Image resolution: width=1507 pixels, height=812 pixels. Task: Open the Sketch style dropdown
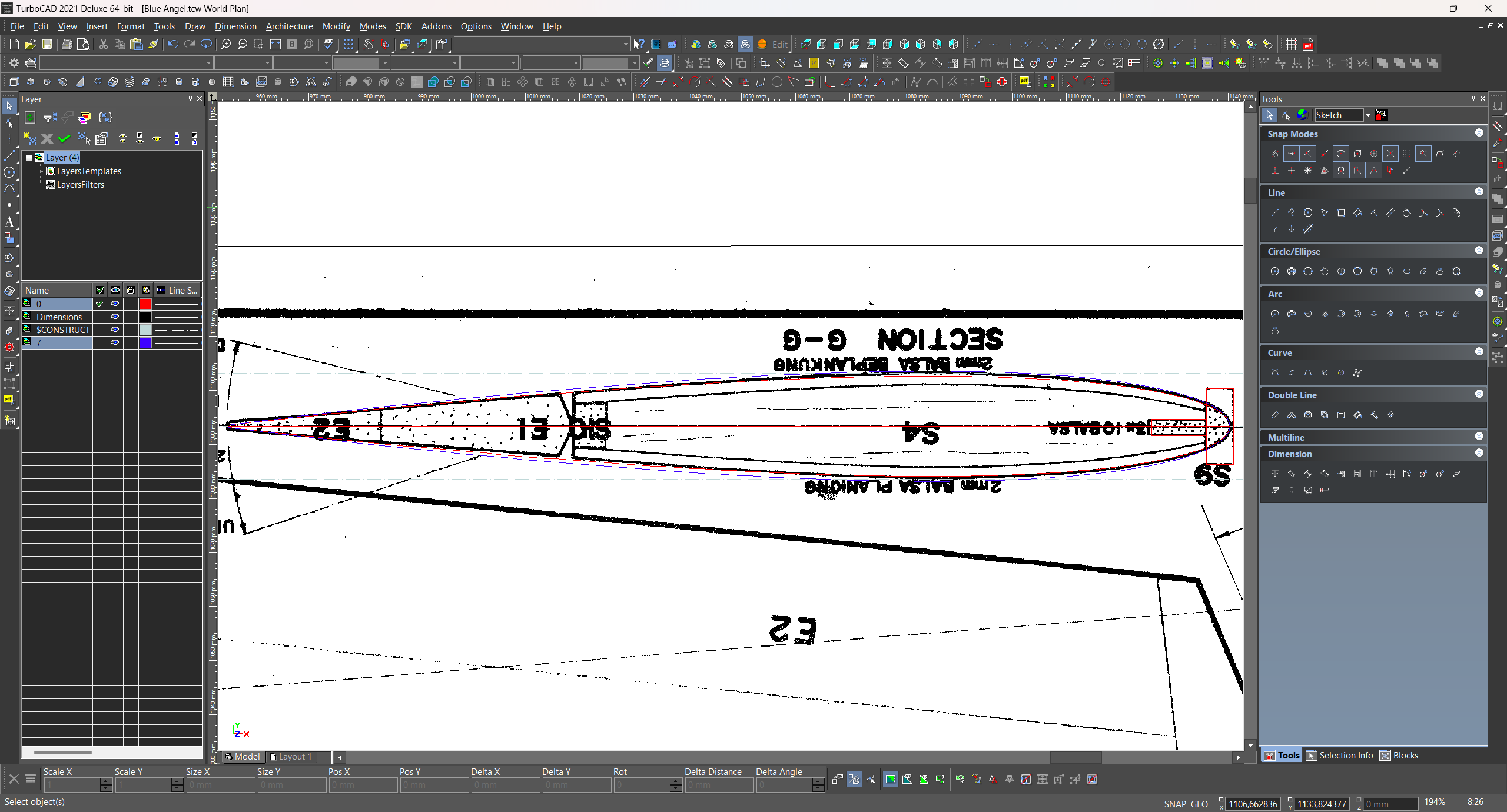pos(1367,115)
